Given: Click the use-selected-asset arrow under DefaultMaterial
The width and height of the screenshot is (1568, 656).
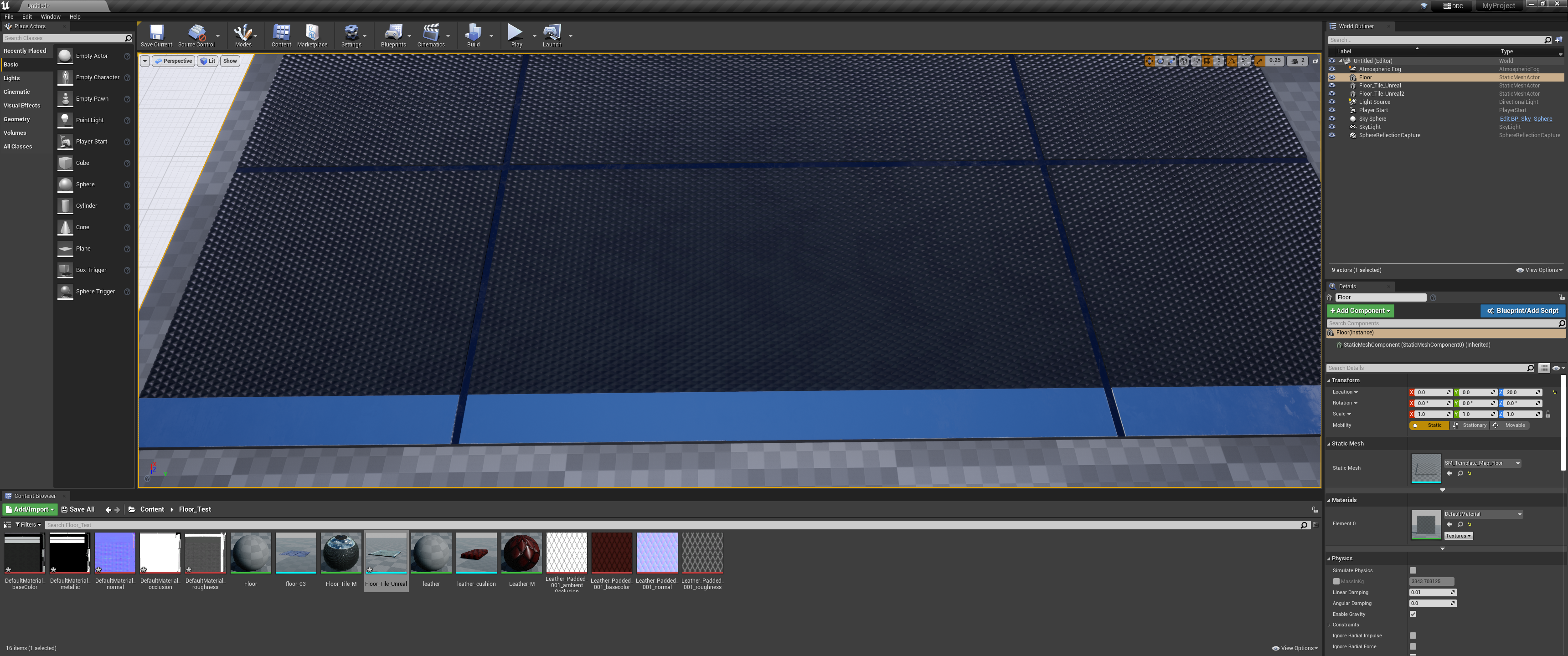Looking at the screenshot, I should pyautogui.click(x=1449, y=524).
